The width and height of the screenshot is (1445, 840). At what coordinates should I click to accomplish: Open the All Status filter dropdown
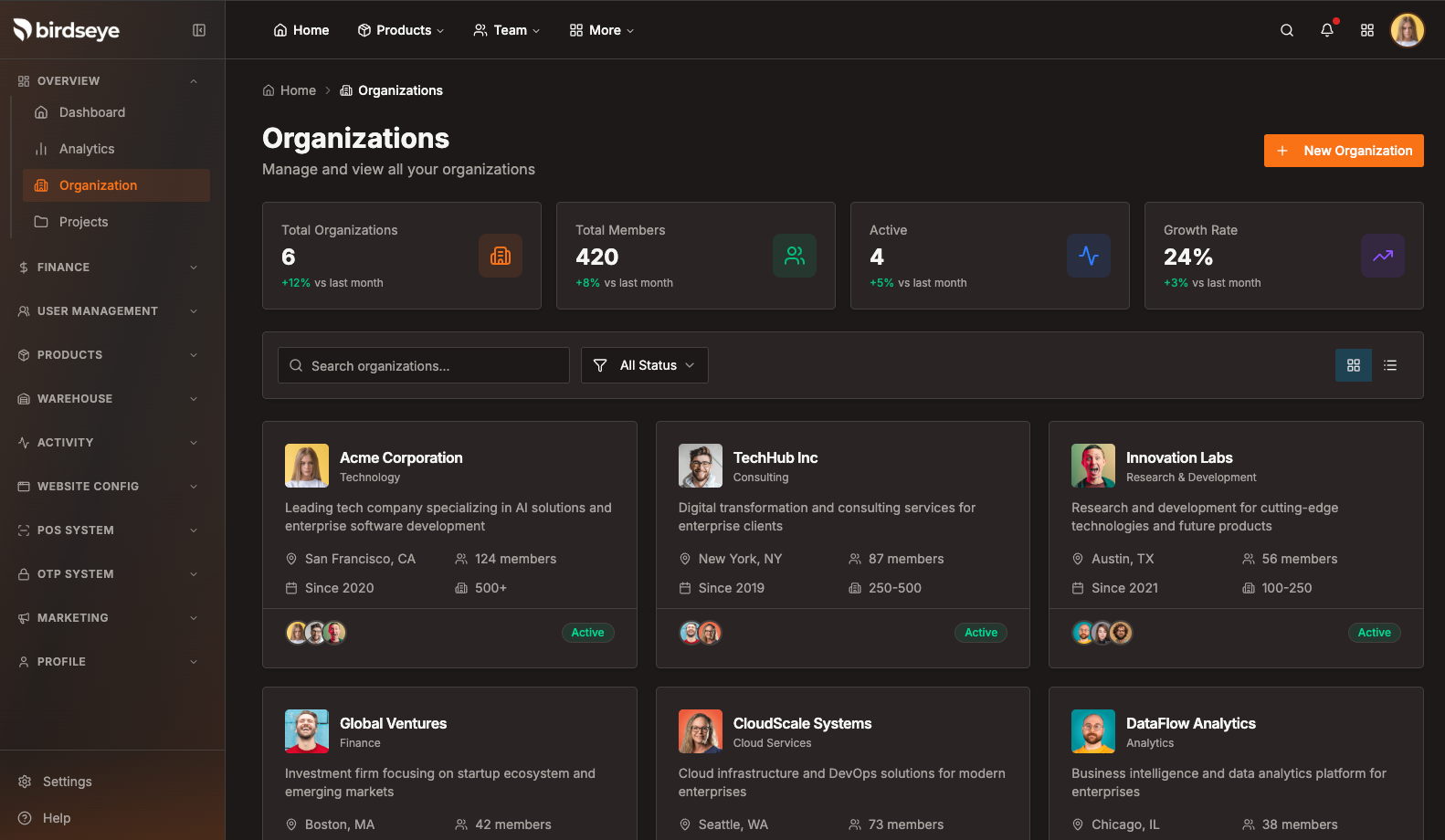tap(645, 365)
